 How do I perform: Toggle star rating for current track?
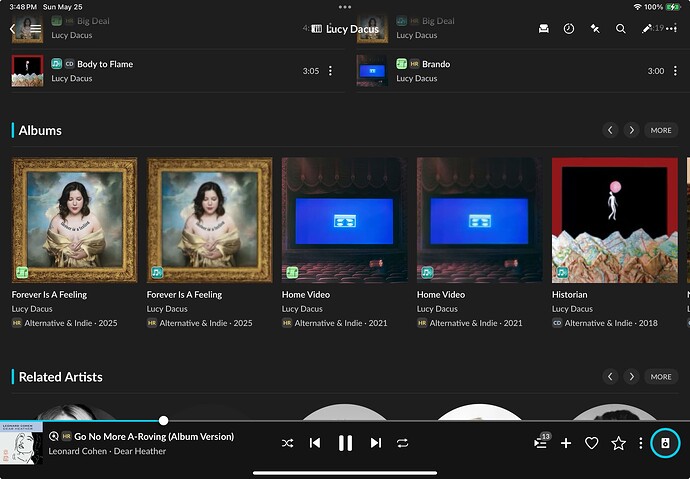coord(618,443)
